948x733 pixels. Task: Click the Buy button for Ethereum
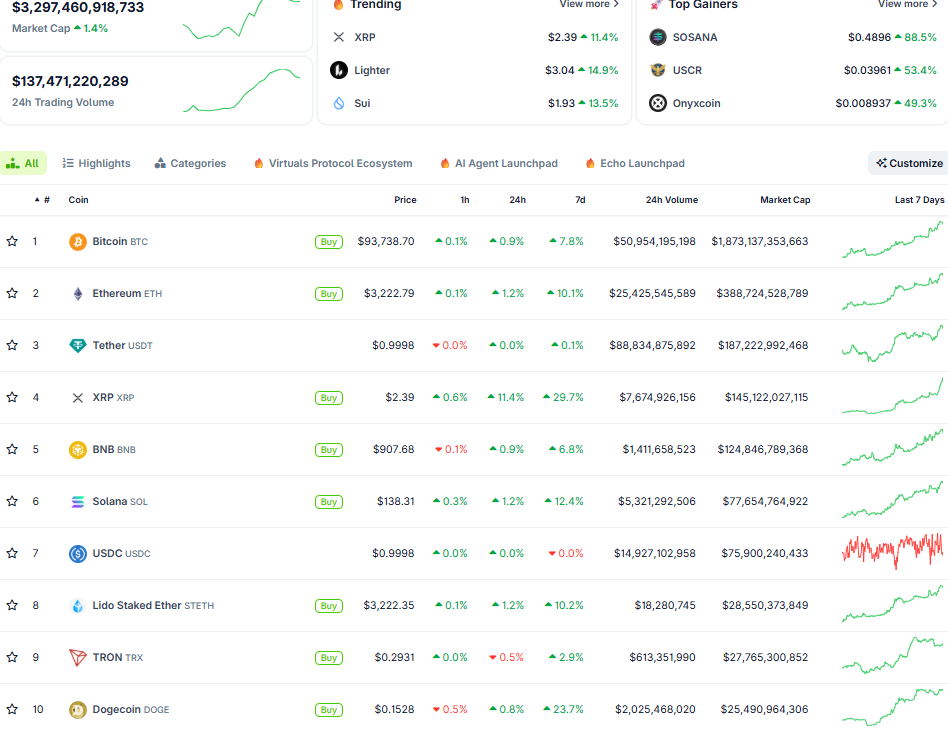point(328,294)
